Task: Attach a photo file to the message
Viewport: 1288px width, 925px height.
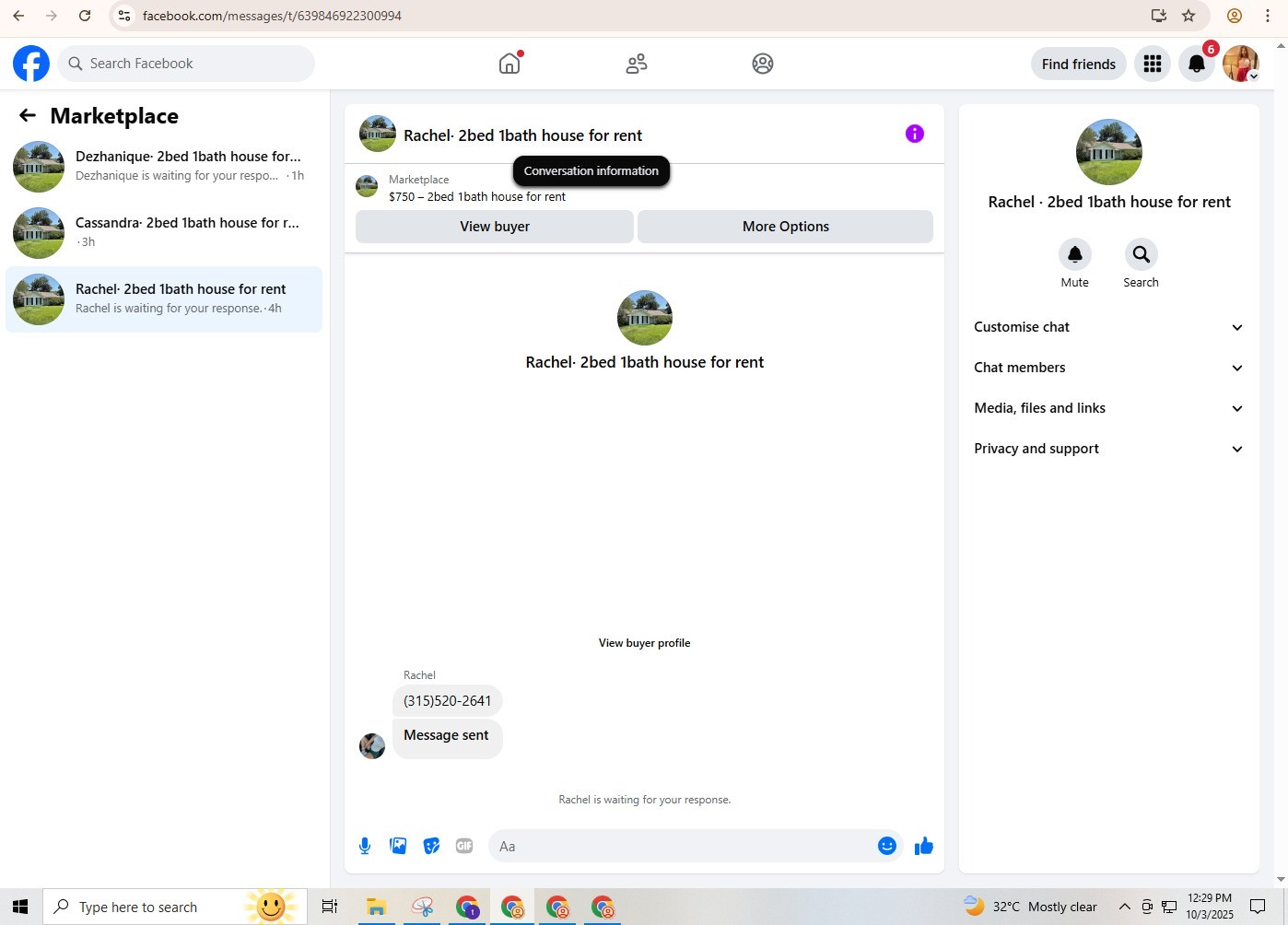Action: click(398, 846)
